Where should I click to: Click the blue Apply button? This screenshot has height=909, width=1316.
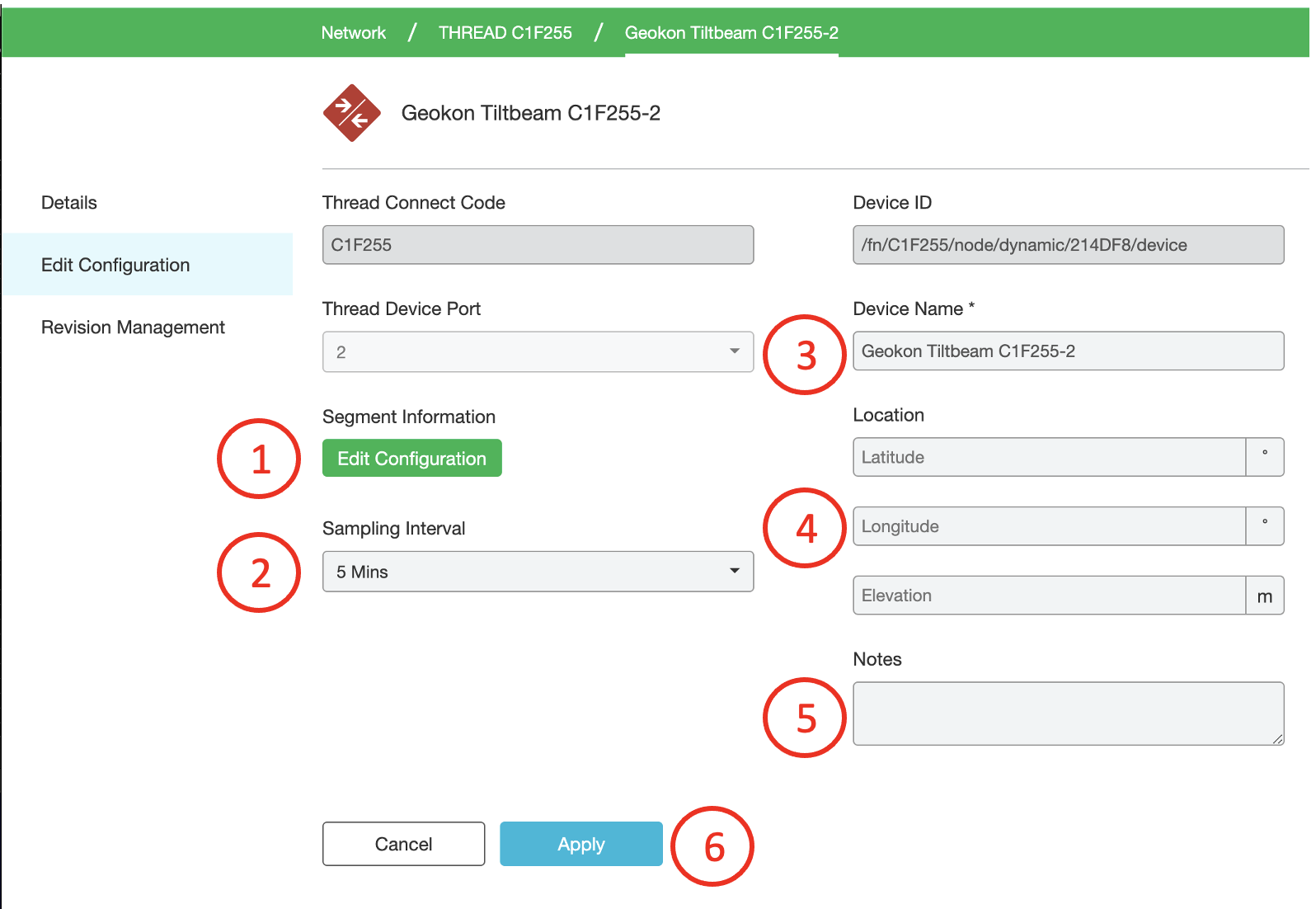pyautogui.click(x=581, y=844)
